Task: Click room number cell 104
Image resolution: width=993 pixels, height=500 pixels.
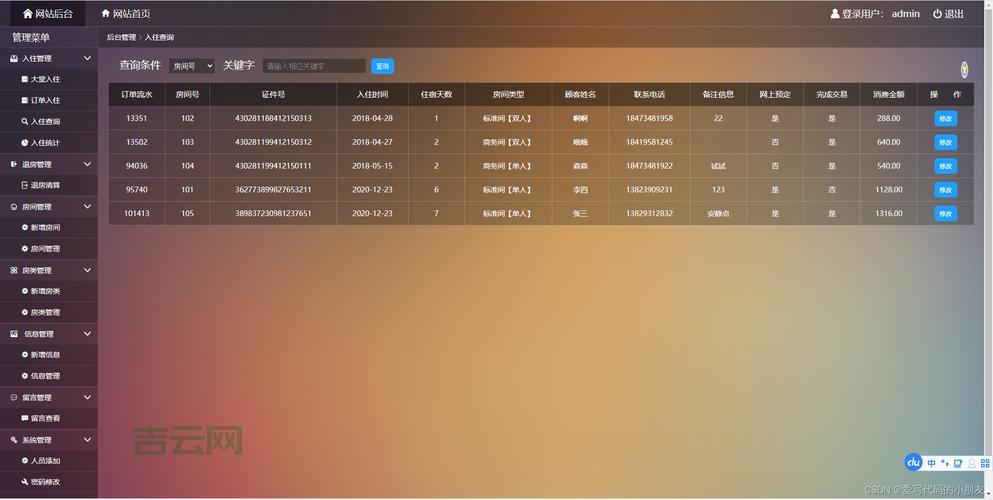Action: [187, 166]
